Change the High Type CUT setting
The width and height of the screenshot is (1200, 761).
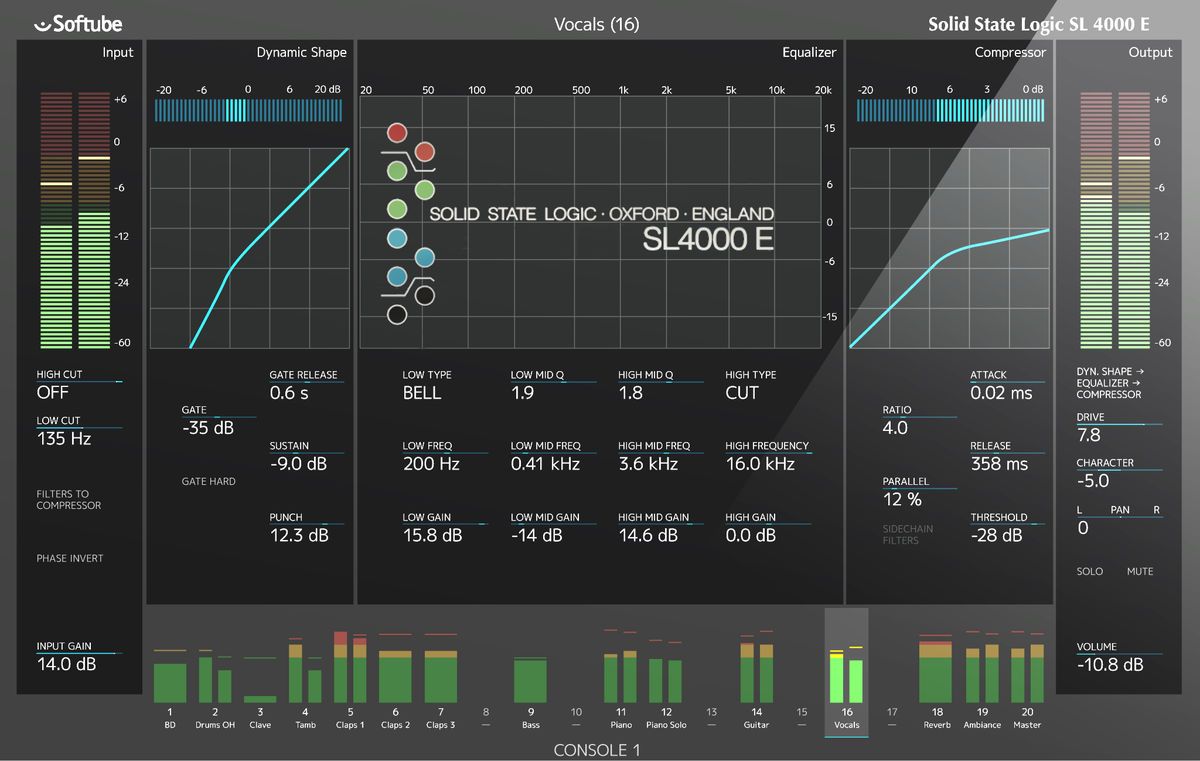point(742,393)
